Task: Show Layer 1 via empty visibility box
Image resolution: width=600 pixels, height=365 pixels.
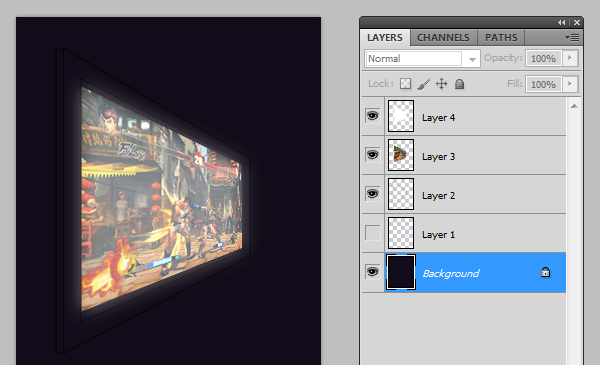Action: tap(372, 233)
